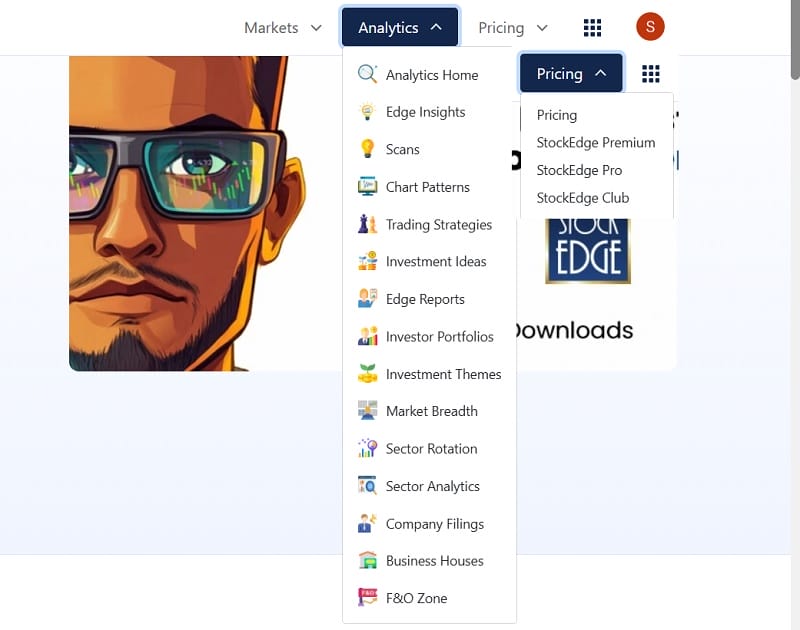Open the apps grid icon beside the avatar
This screenshot has width=800, height=630.
(592, 27)
